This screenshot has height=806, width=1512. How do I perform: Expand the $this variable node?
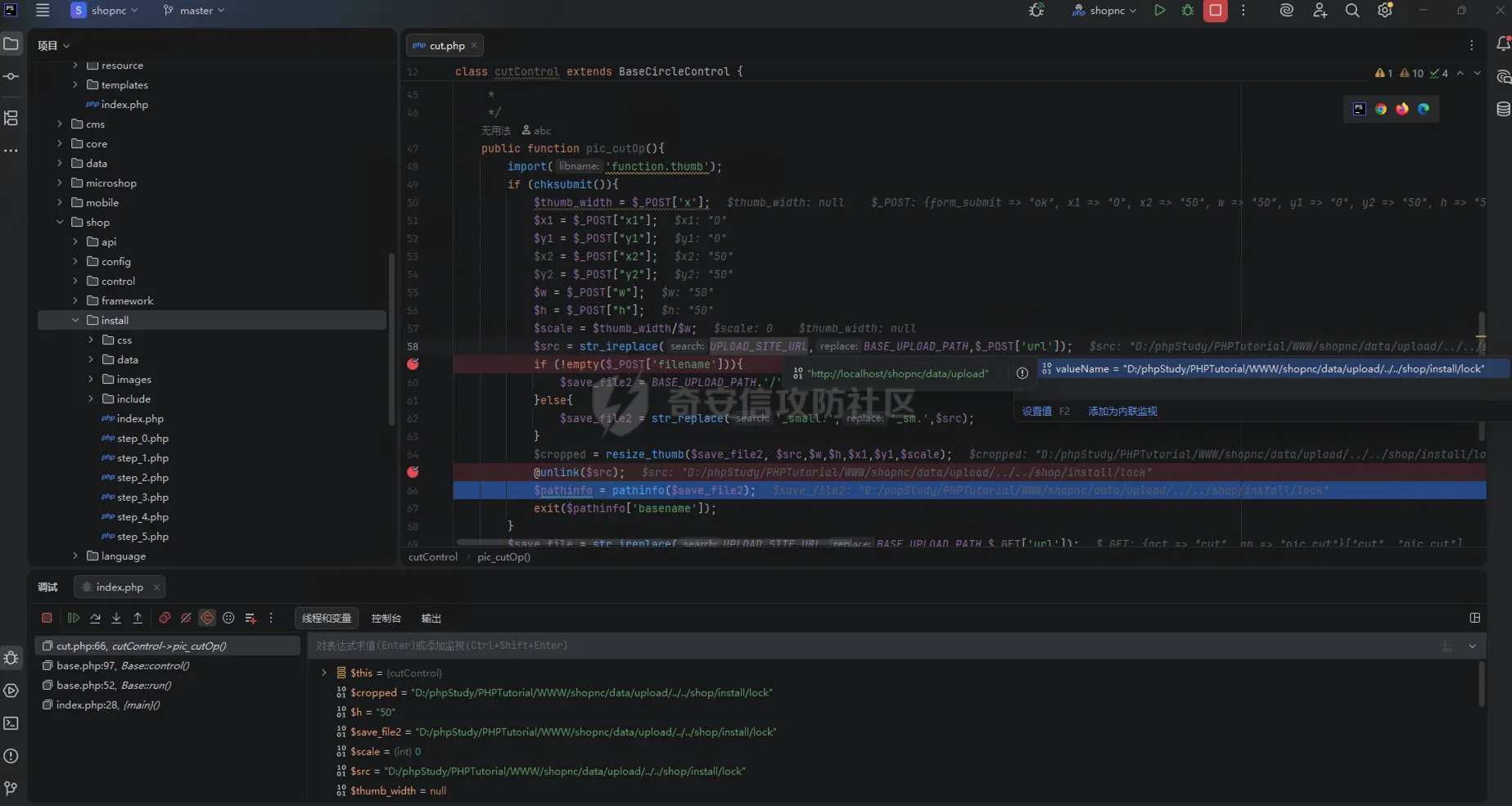[x=324, y=673]
